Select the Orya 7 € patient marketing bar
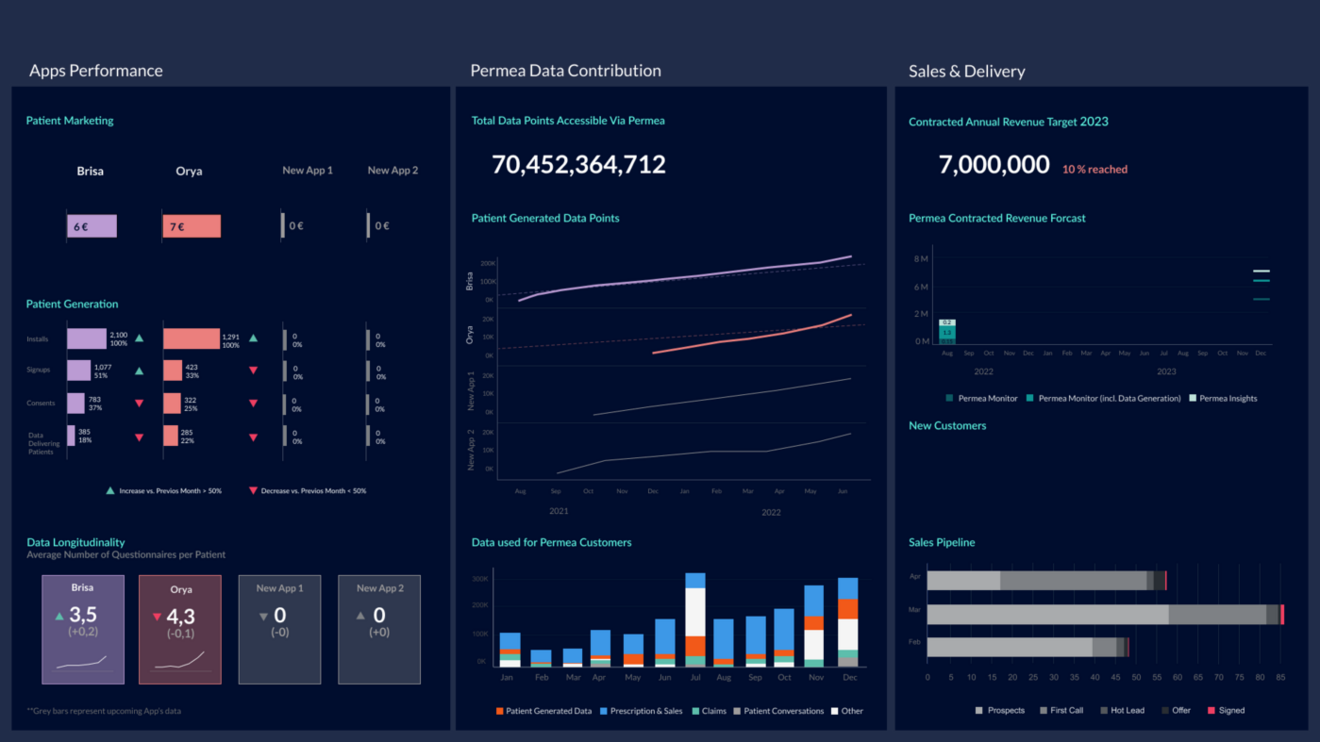The width and height of the screenshot is (1320, 742). [191, 227]
